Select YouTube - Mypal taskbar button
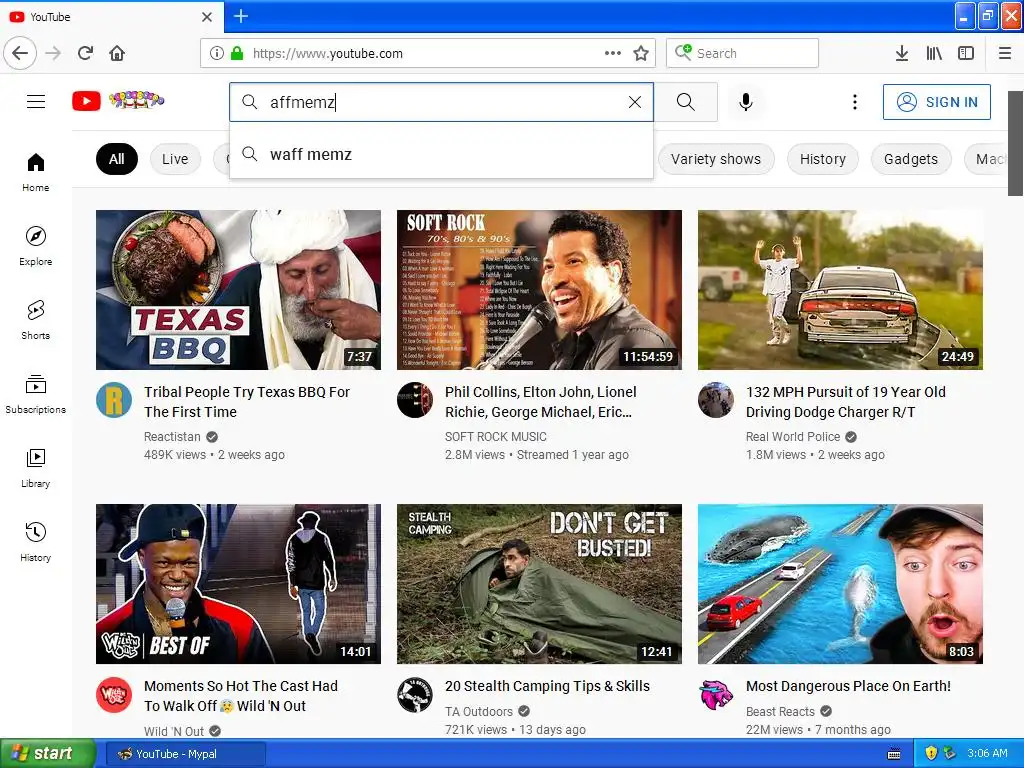 [x=185, y=754]
